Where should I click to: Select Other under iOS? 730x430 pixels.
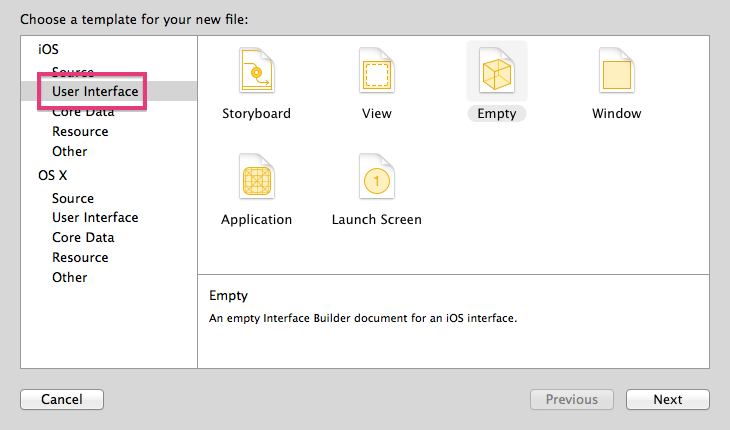click(x=69, y=152)
